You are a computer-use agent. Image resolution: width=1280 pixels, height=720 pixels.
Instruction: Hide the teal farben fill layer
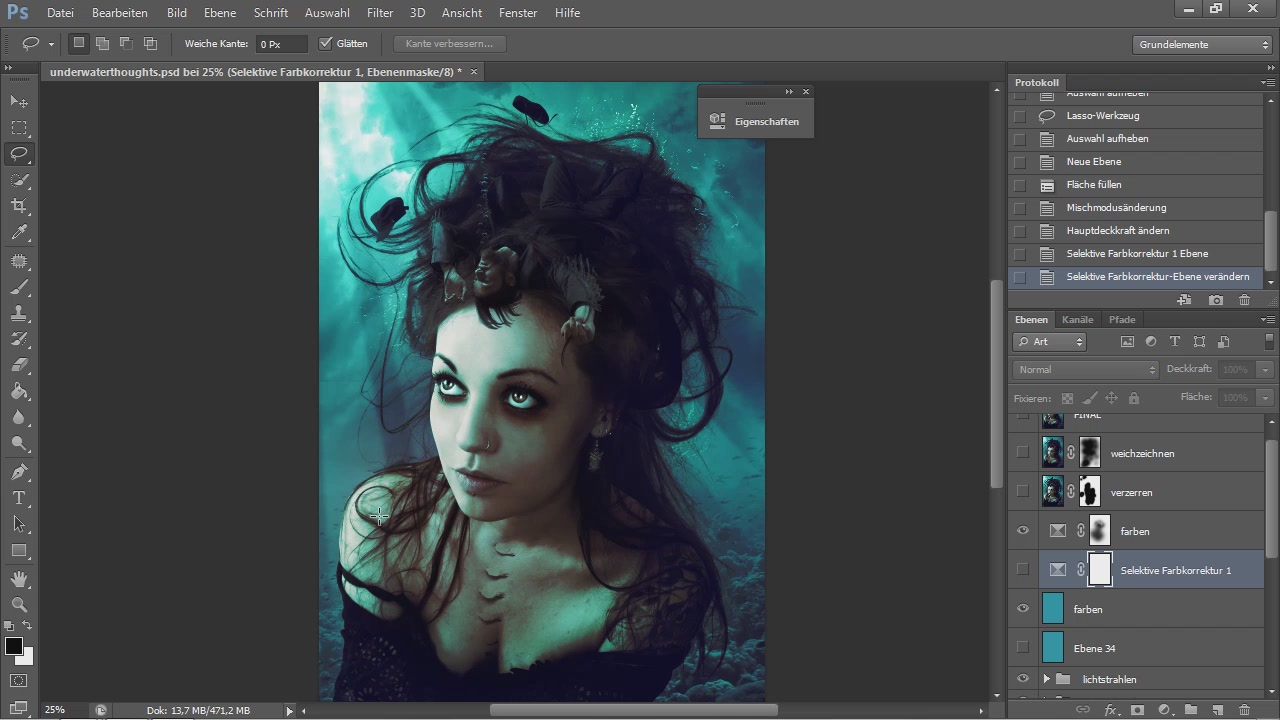pos(1022,609)
